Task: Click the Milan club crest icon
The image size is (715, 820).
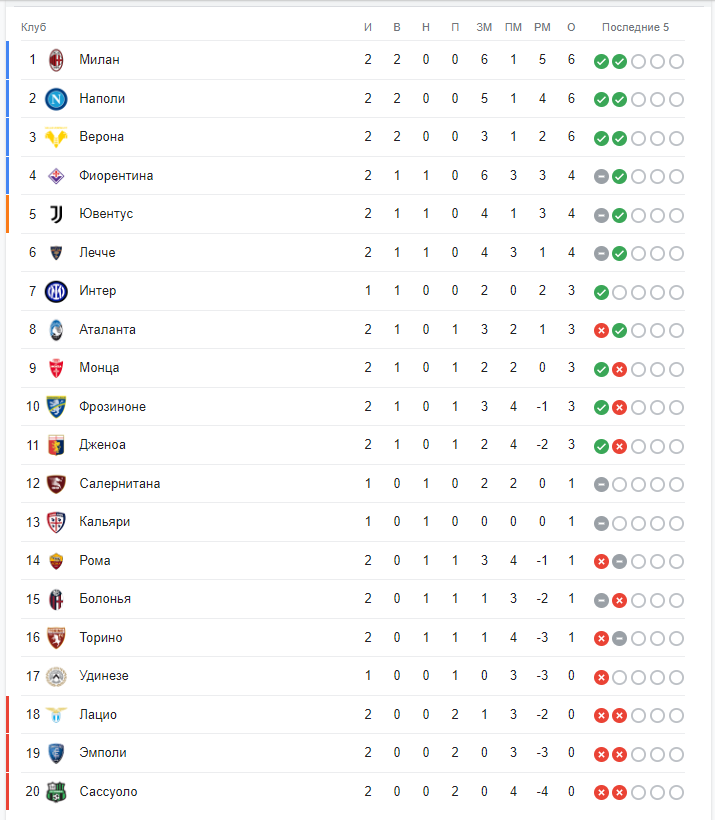Action: tap(56, 60)
